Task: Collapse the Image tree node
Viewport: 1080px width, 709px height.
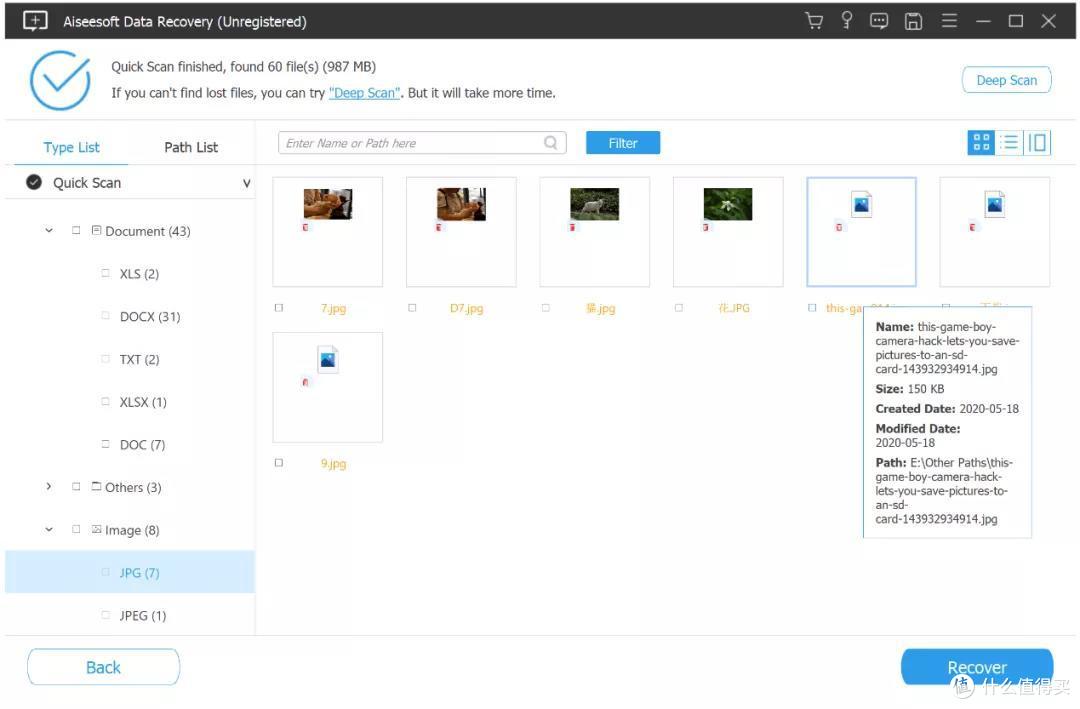Action: click(x=49, y=529)
